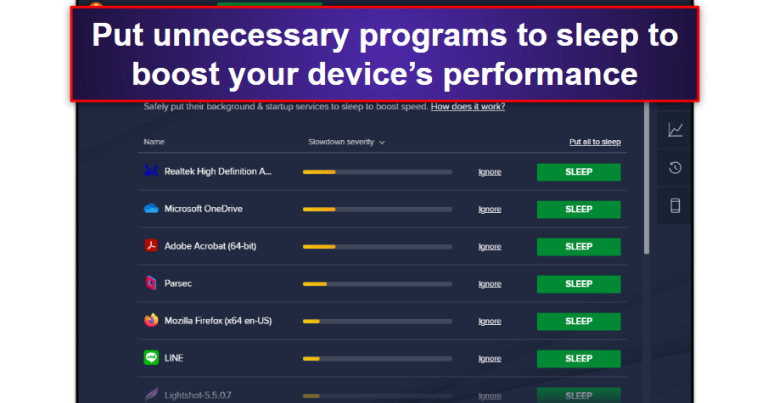Put Mozilla Firefox to sleep
This screenshot has height=403, width=768.
(578, 321)
